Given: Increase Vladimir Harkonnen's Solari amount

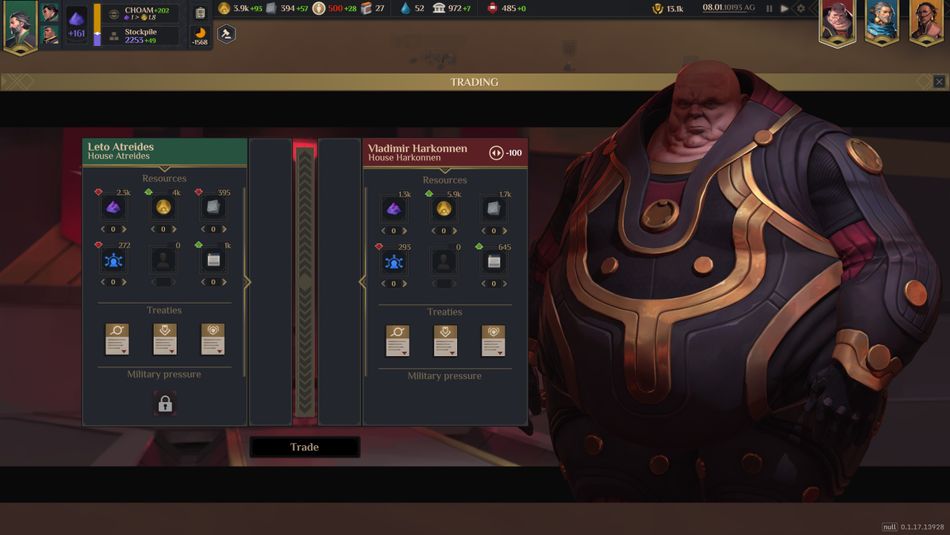Looking at the screenshot, I should tap(454, 231).
